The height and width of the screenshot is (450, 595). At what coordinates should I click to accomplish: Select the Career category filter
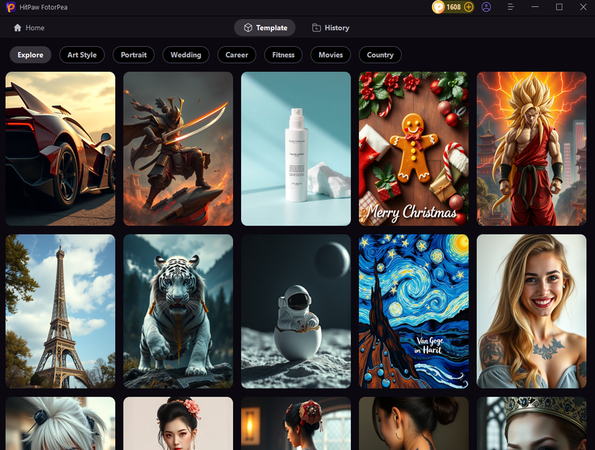(x=237, y=55)
